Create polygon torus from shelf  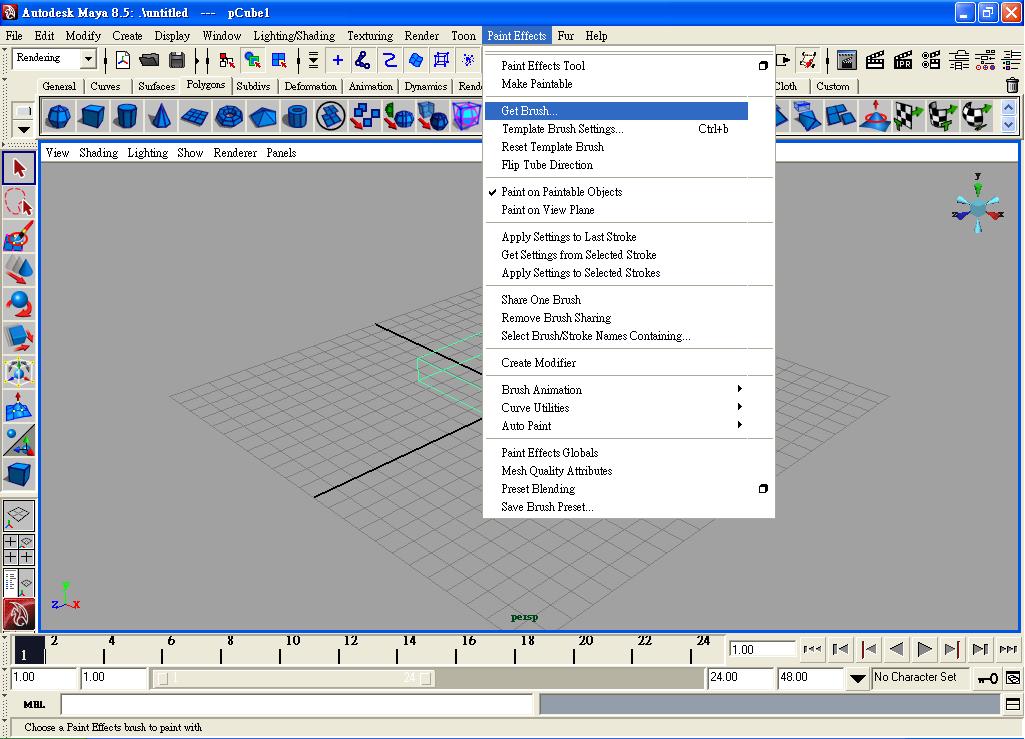[x=228, y=116]
